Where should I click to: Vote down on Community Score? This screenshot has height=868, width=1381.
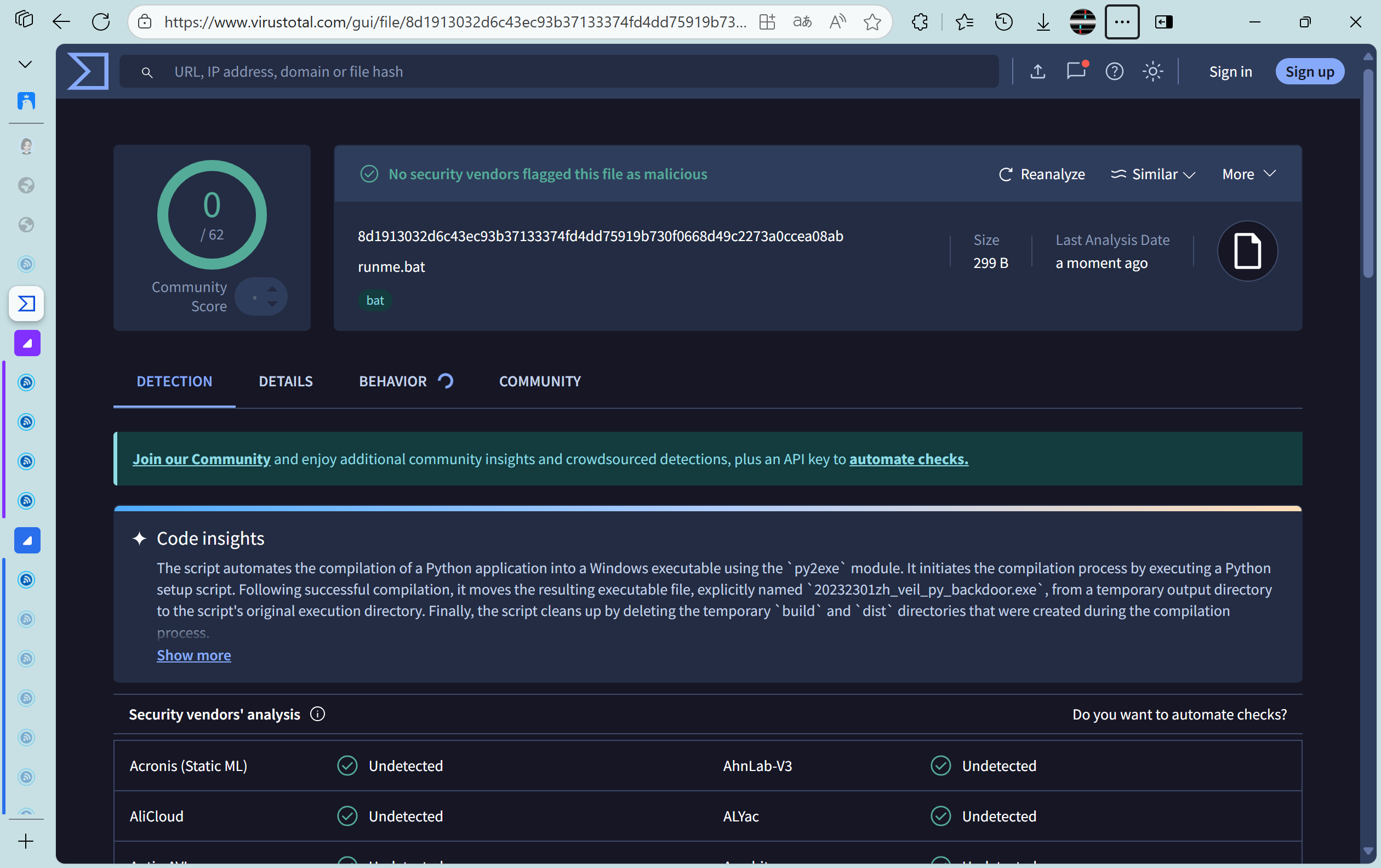click(x=272, y=305)
